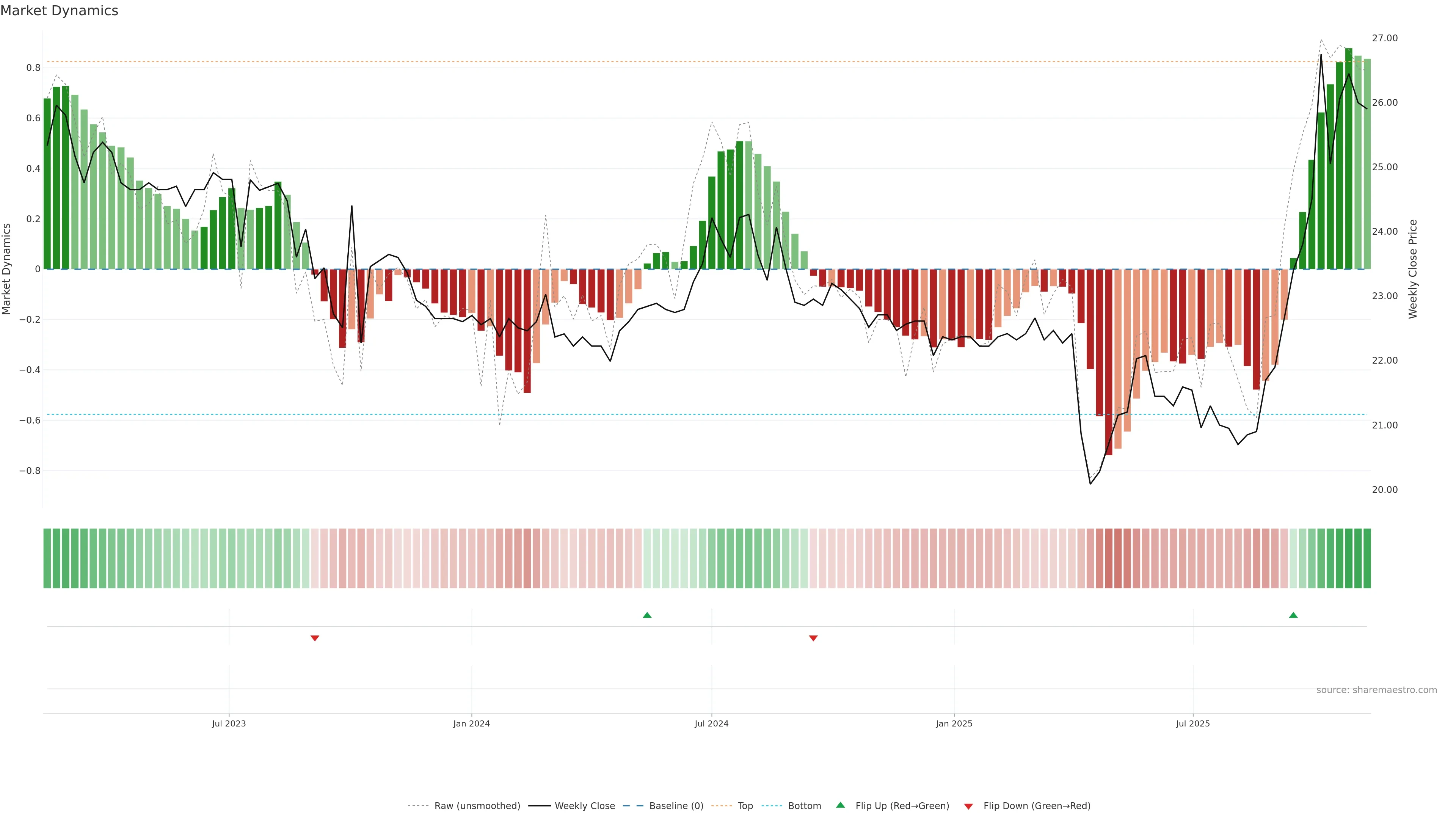Click the Jul 2025 x-axis label
The height and width of the screenshot is (819, 1456).
(1192, 723)
